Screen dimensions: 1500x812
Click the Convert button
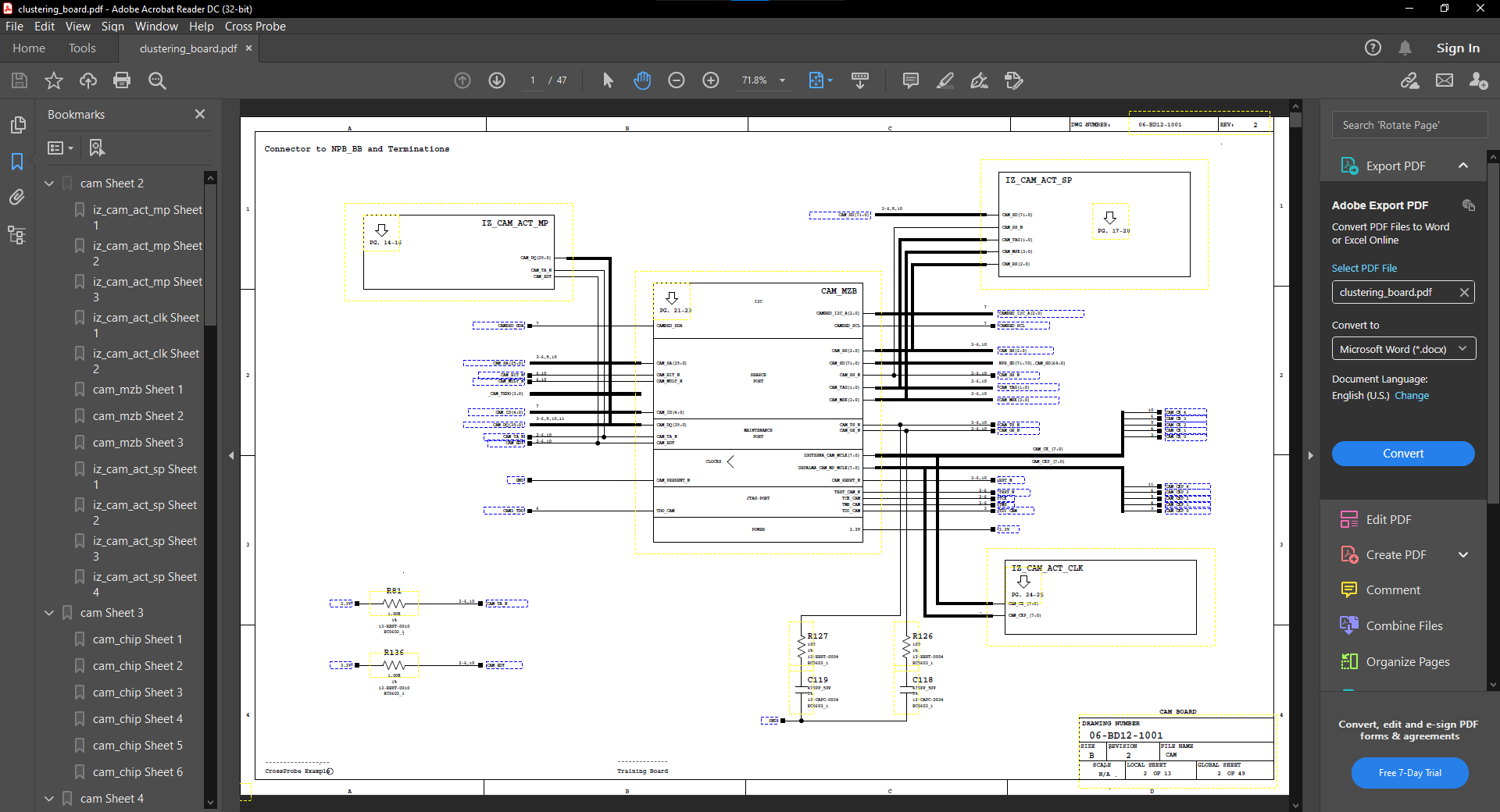tap(1402, 454)
